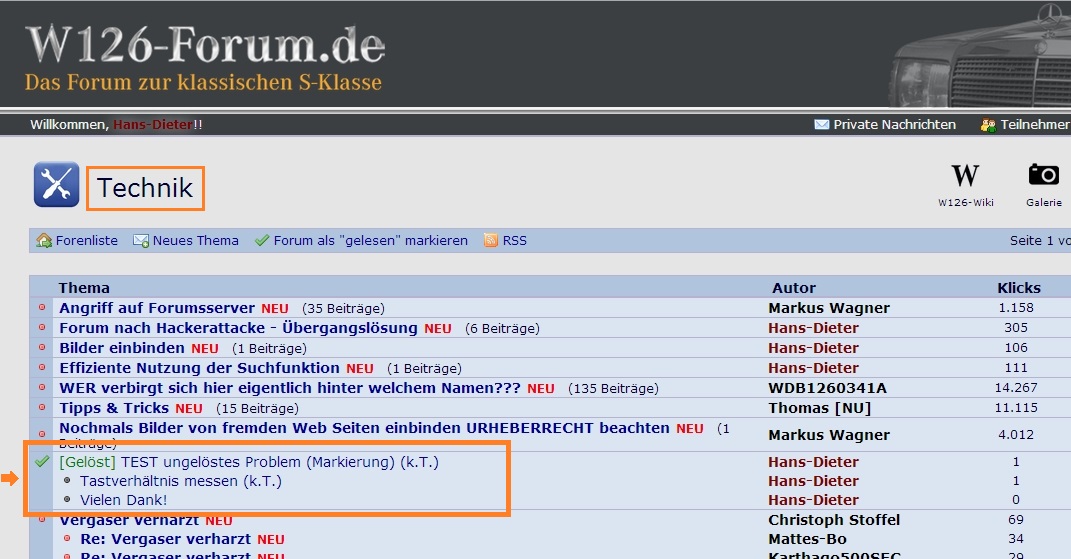Open the Galerie camera icon

tap(1044, 175)
